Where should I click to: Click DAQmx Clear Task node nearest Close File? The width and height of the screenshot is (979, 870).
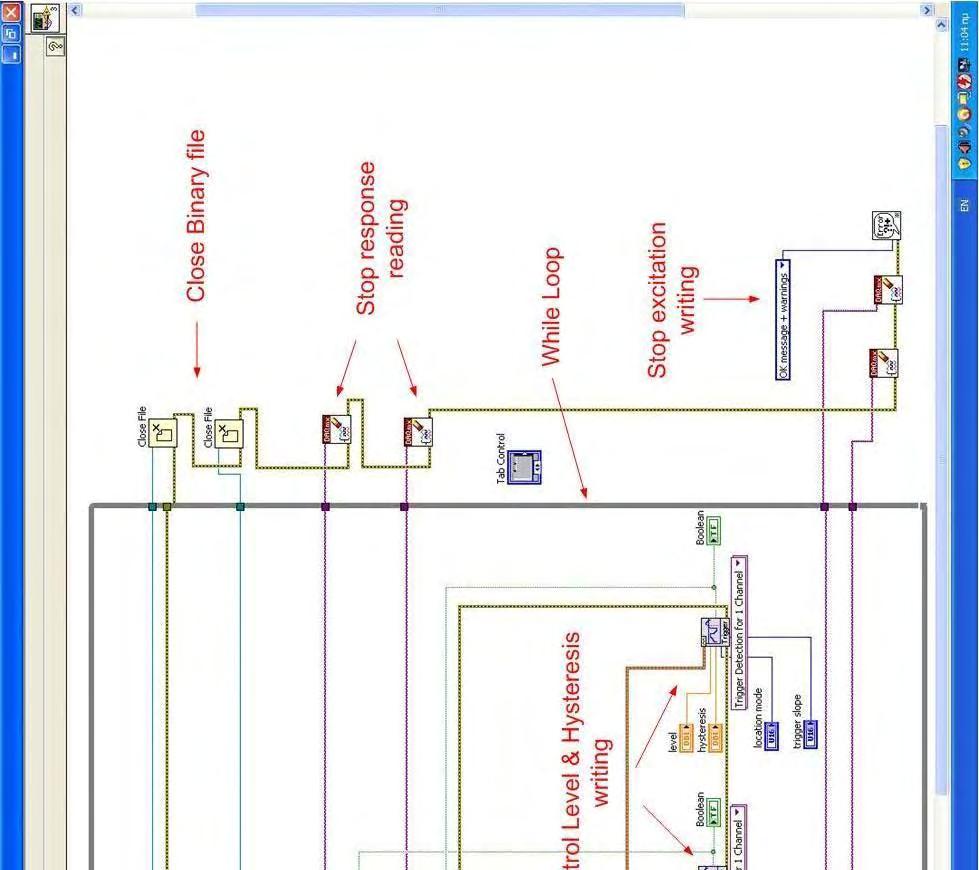tap(337, 429)
